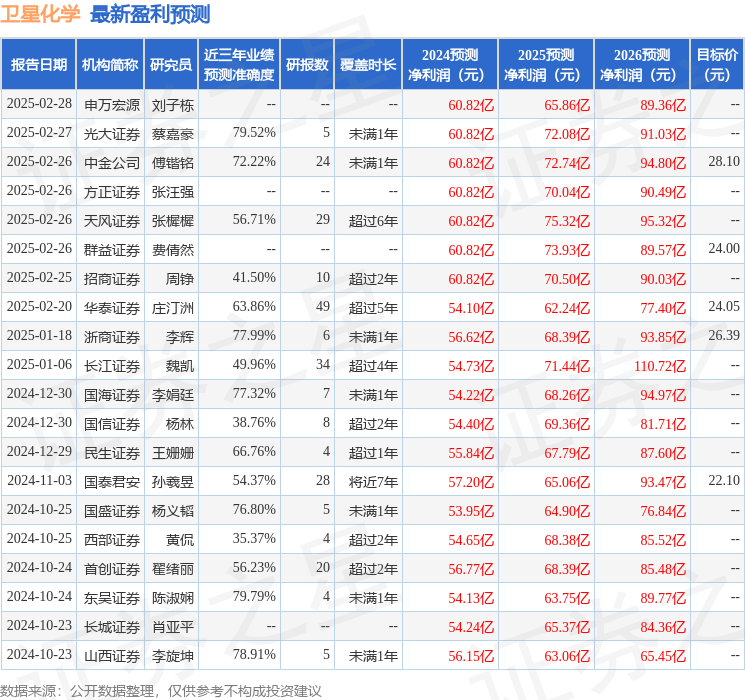Screen dimensions: 745x700
Task: Click the target price 22.10
Action: [x=724, y=480]
